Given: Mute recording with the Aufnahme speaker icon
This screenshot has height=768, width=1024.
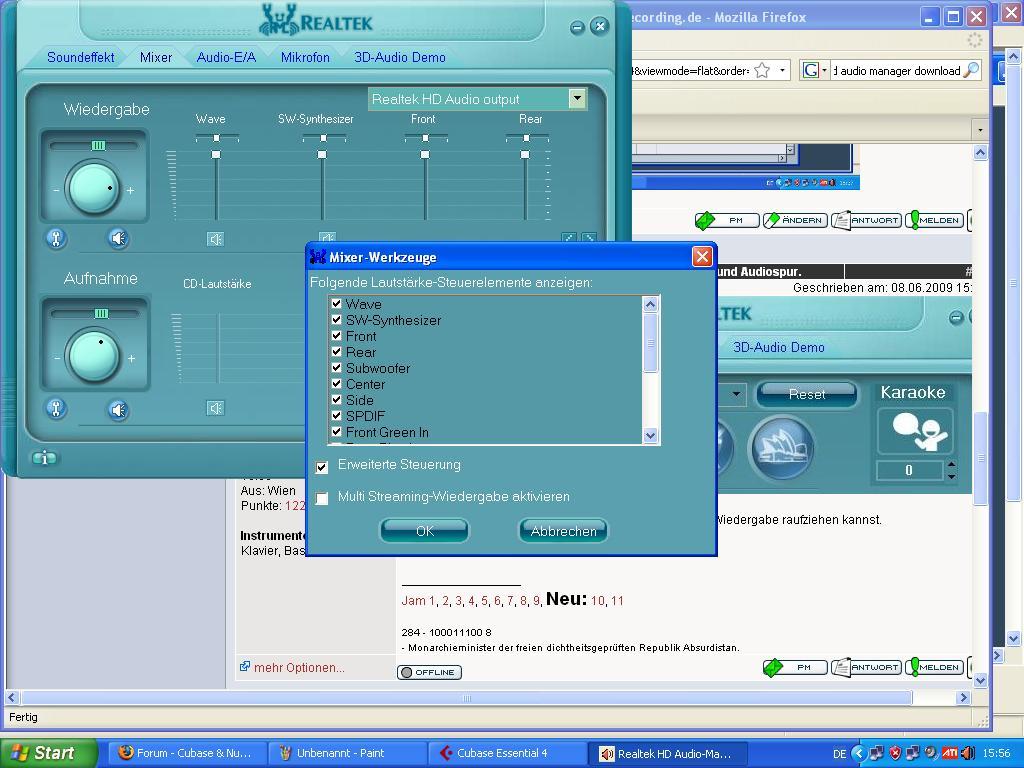Looking at the screenshot, I should tap(118, 409).
